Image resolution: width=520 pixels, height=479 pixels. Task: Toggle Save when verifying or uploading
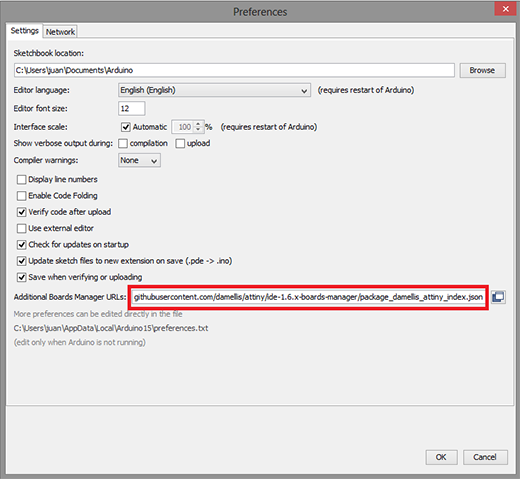click(21, 277)
